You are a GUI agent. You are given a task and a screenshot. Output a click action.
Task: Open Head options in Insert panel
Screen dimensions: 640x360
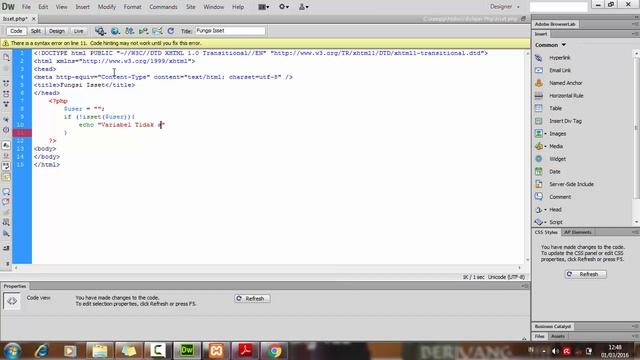555,209
